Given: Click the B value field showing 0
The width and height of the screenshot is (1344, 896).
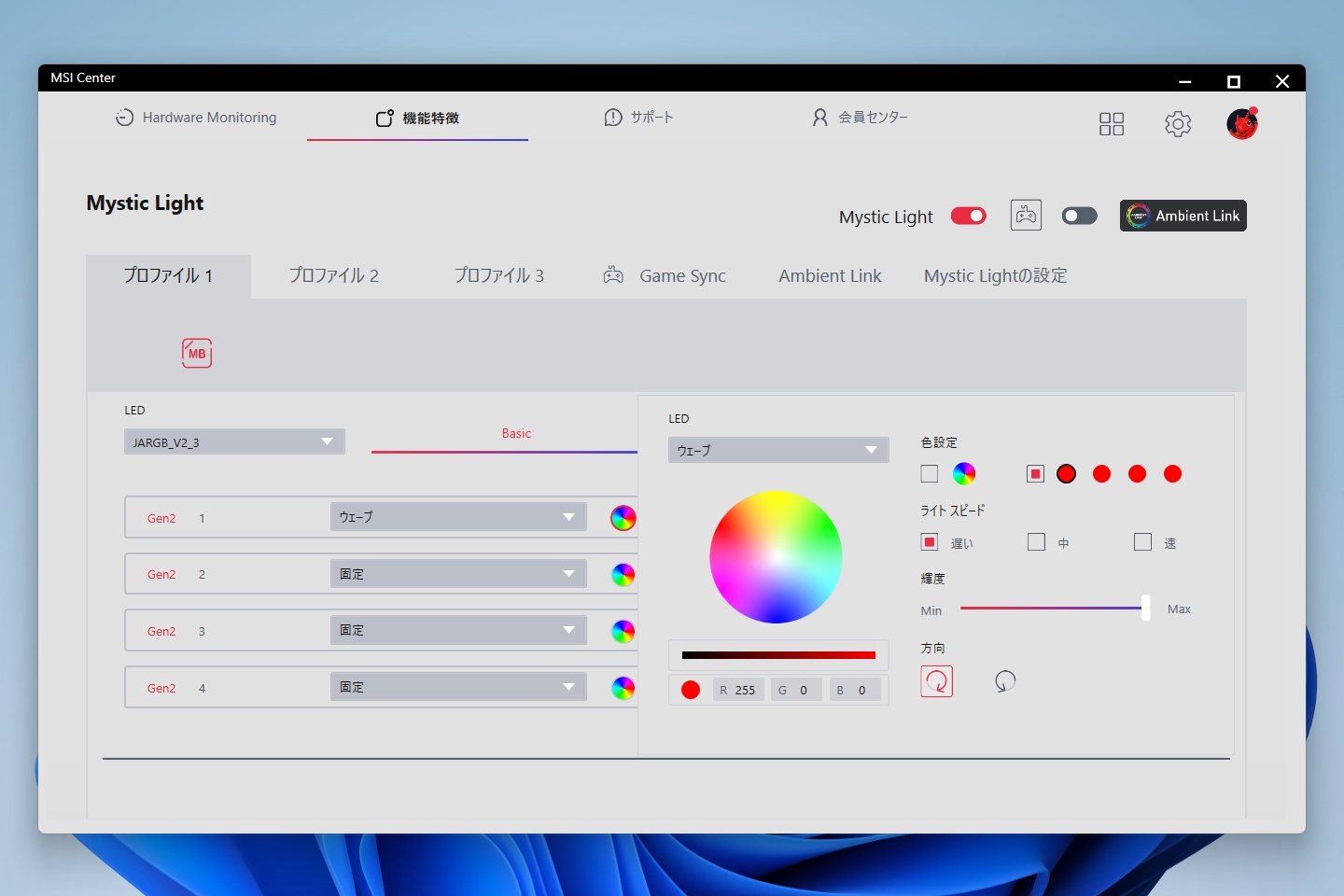Looking at the screenshot, I should pos(855,690).
